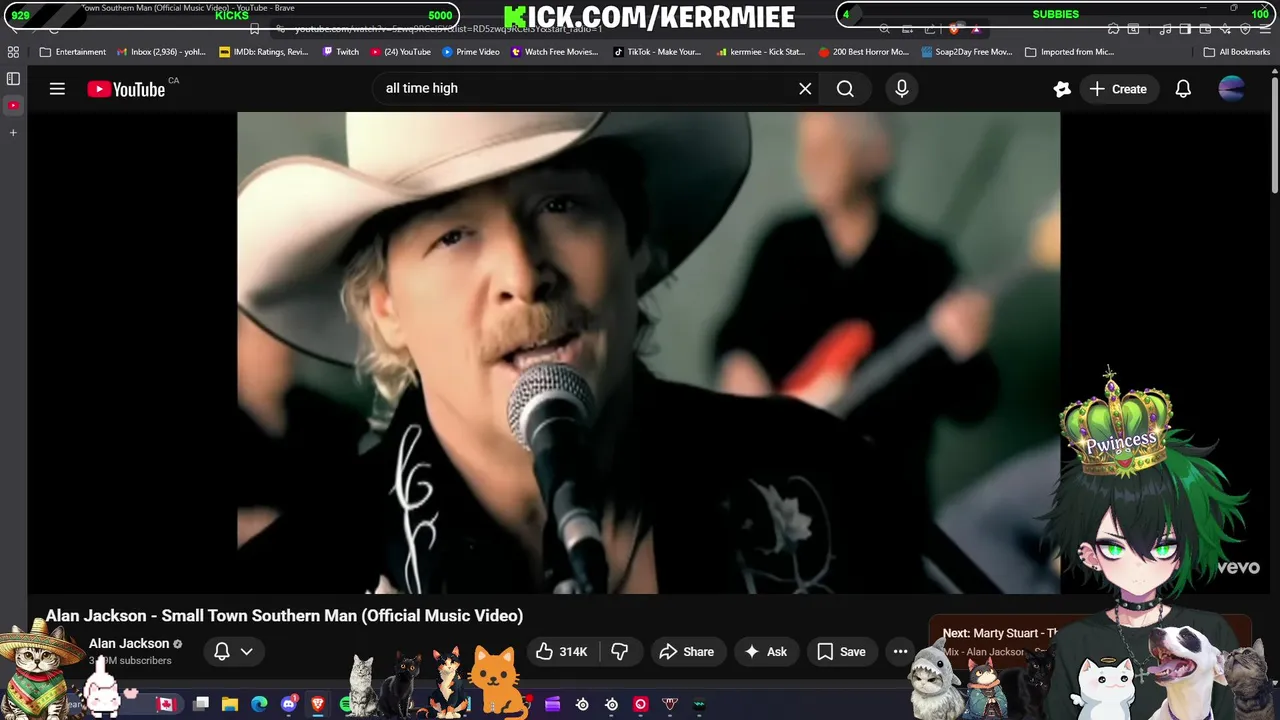Add item with Brave sidebar plus
The height and width of the screenshot is (720, 1280).
(x=13, y=132)
